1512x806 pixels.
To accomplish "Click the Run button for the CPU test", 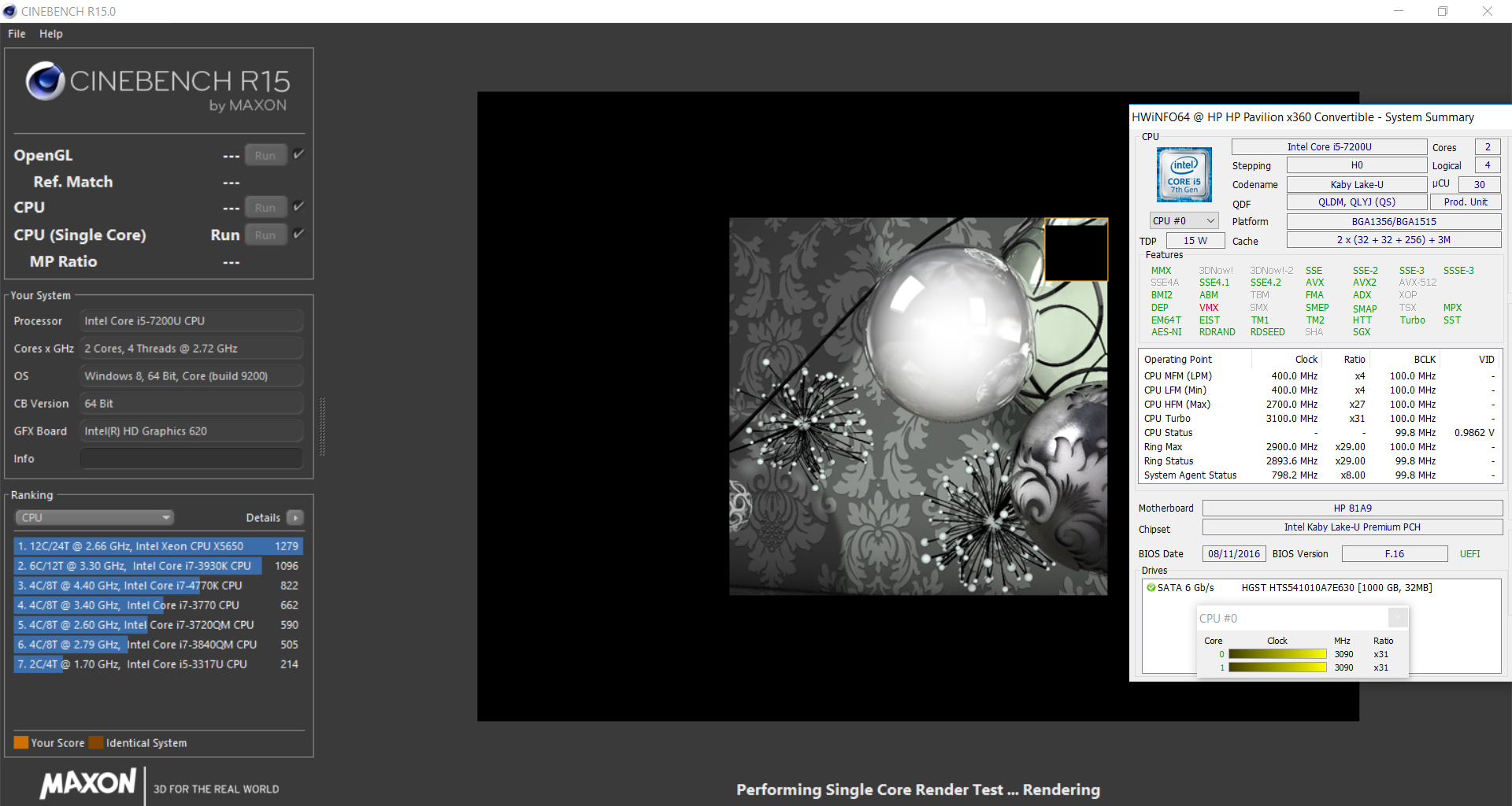I will tap(265, 208).
